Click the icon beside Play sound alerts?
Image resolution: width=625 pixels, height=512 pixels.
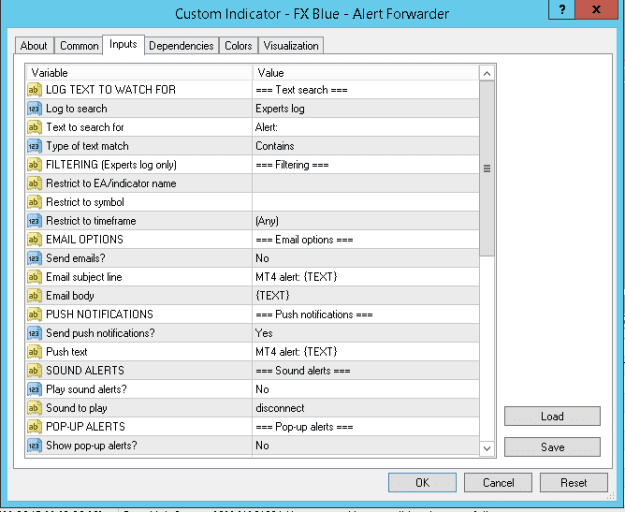34,389
